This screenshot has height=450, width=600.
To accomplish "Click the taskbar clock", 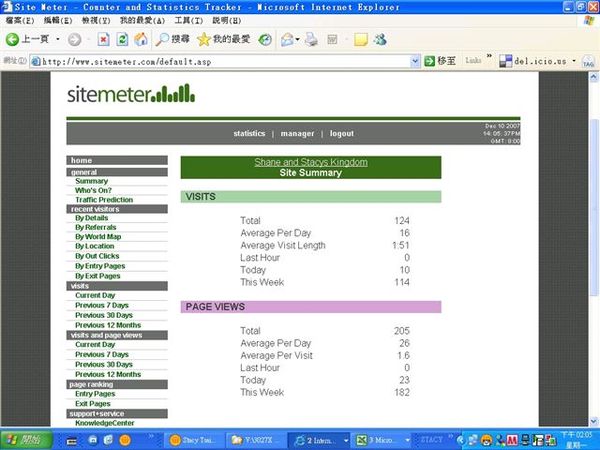I will [x=576, y=440].
